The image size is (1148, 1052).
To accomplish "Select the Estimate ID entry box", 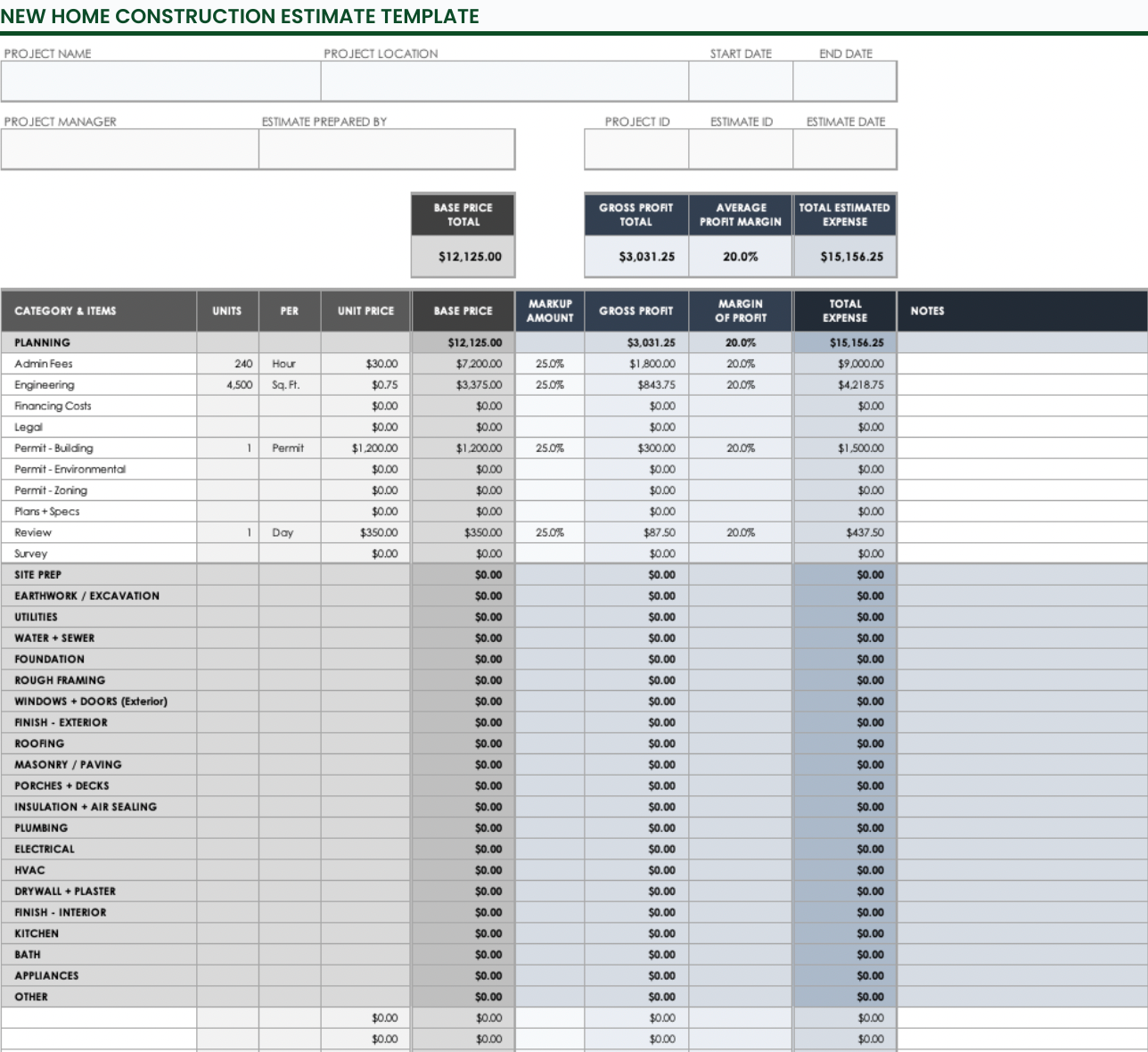I will [742, 150].
